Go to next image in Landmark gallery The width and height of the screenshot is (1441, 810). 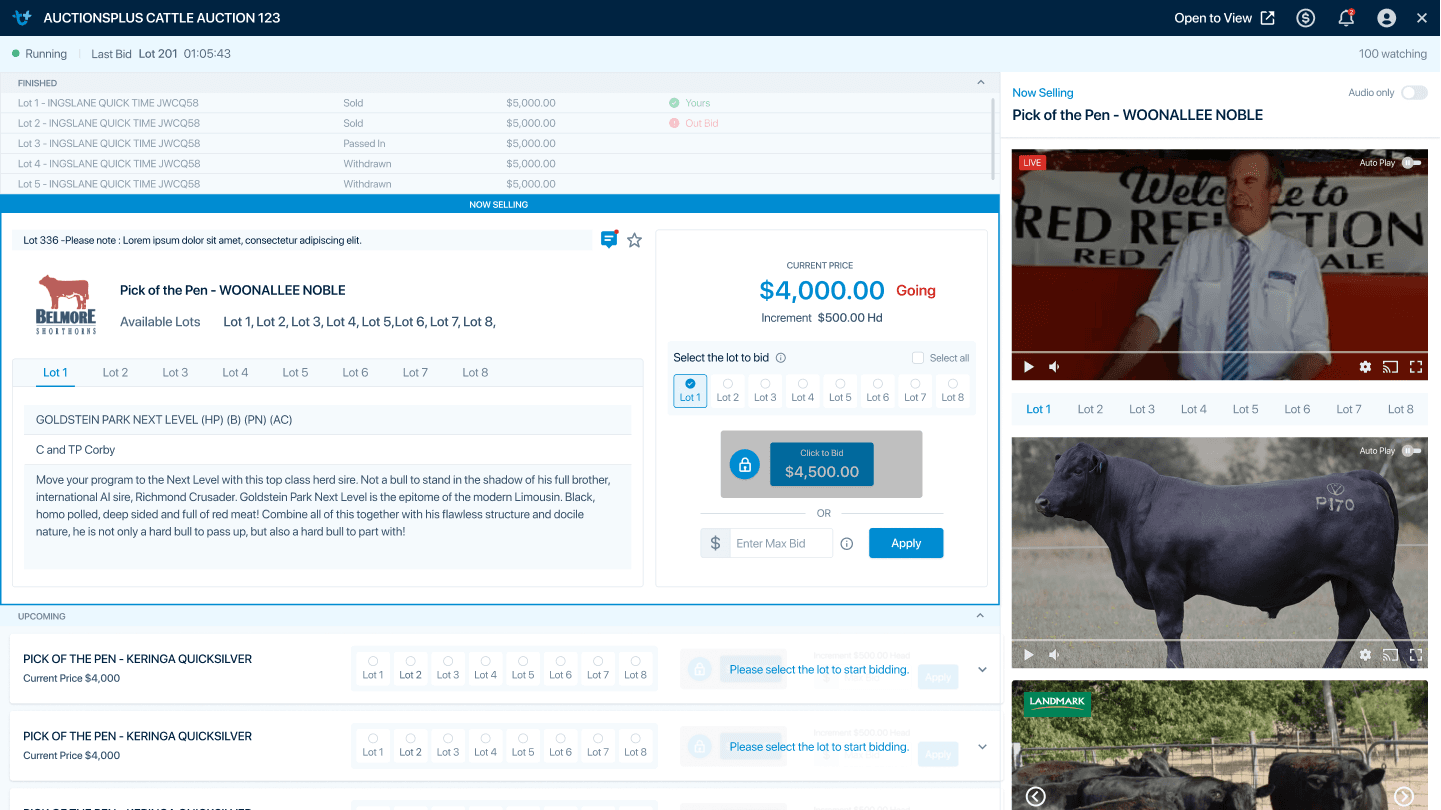coord(1404,796)
